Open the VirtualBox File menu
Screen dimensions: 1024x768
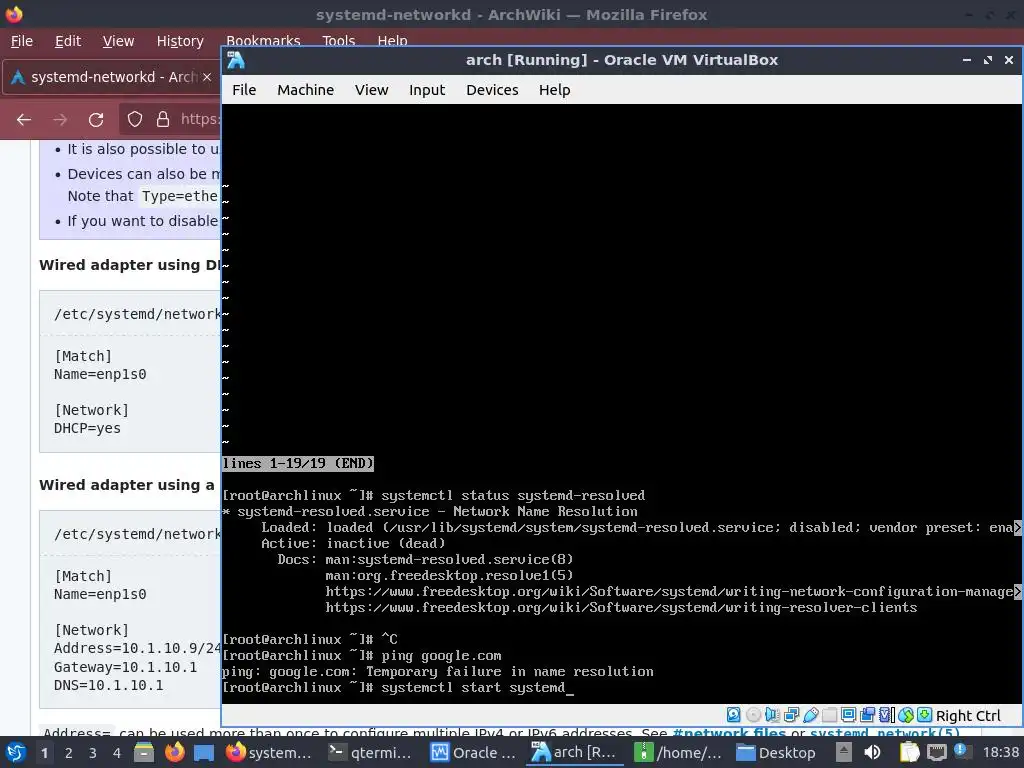click(244, 90)
